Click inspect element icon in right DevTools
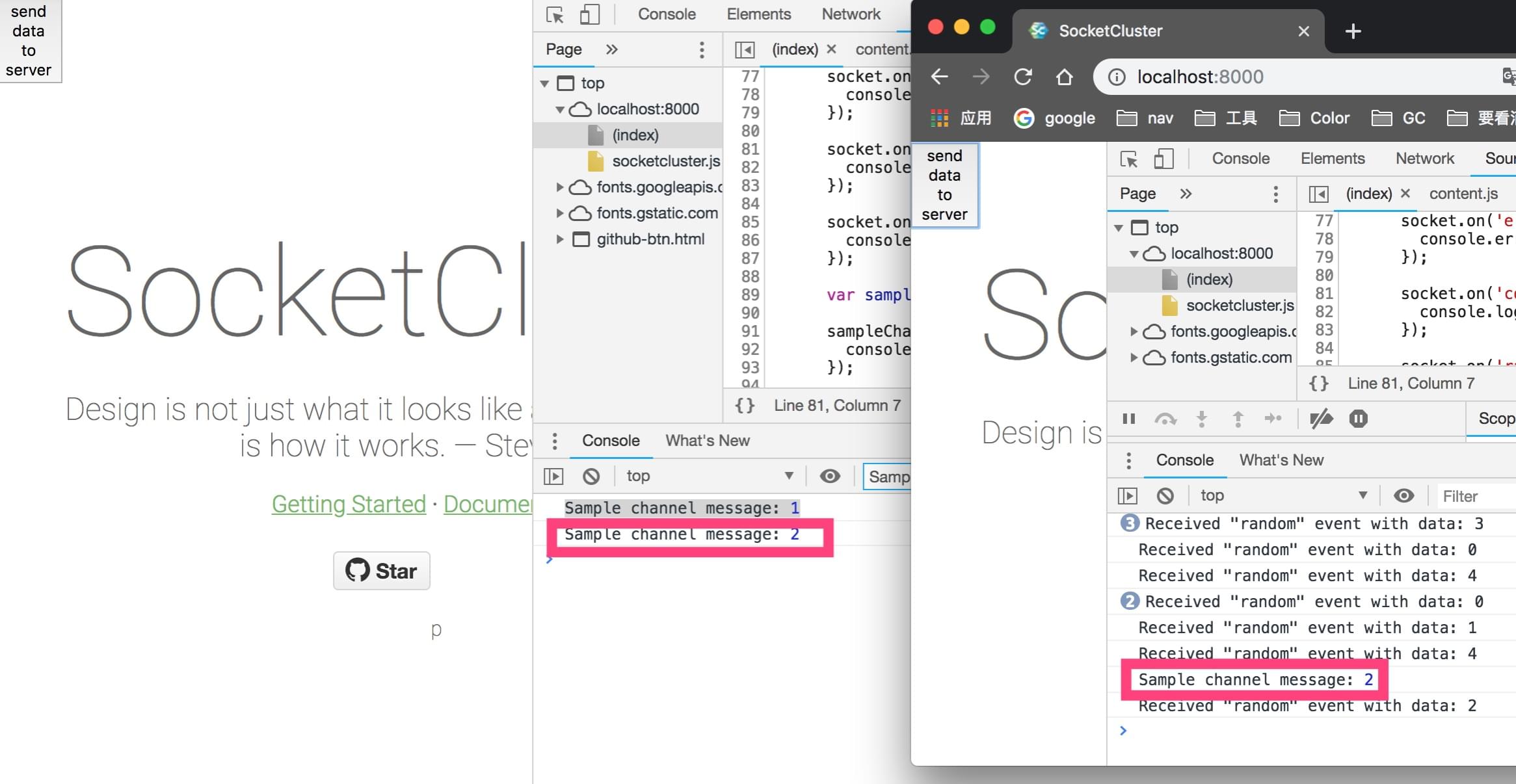Screen dimensions: 1516x784 pyautogui.click(x=1129, y=159)
